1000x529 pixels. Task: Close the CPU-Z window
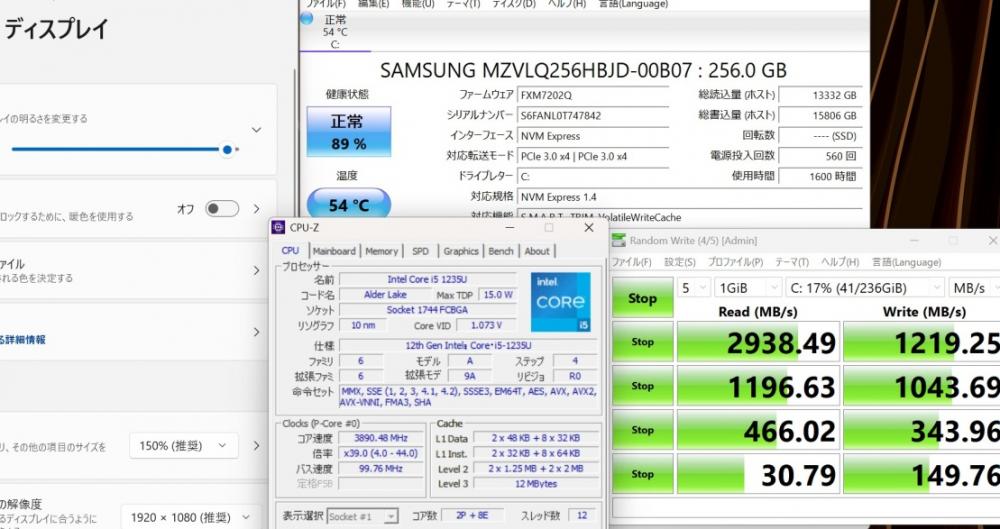click(x=589, y=228)
